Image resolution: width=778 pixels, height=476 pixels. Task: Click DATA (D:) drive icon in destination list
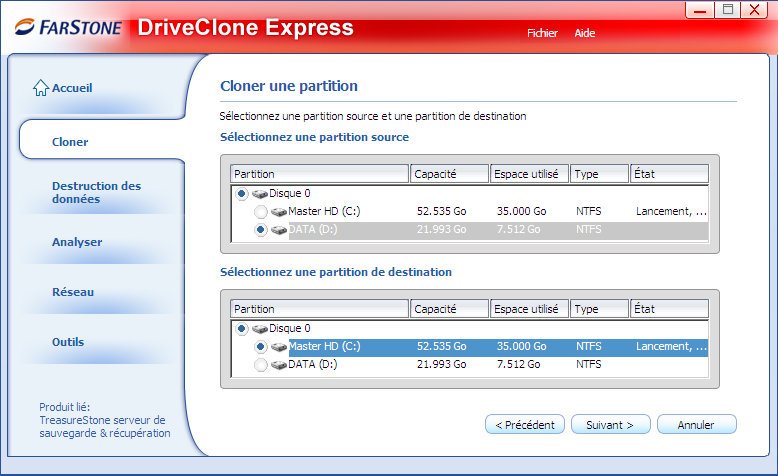pyautogui.click(x=279, y=365)
